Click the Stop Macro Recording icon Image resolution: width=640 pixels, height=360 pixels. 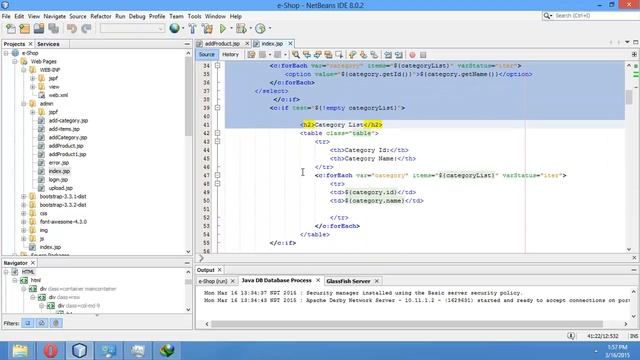(423, 55)
